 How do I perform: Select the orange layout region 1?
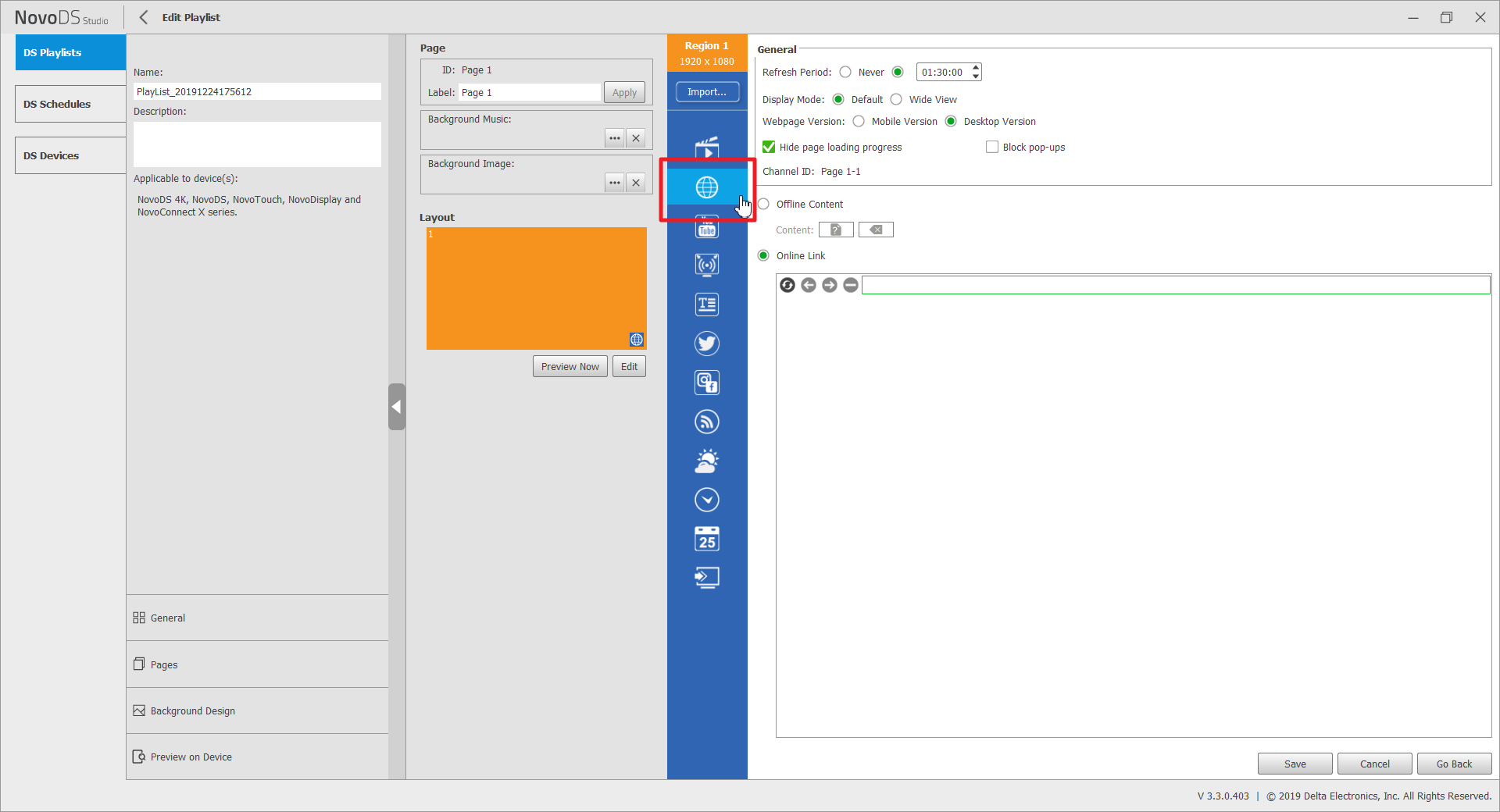(x=536, y=288)
